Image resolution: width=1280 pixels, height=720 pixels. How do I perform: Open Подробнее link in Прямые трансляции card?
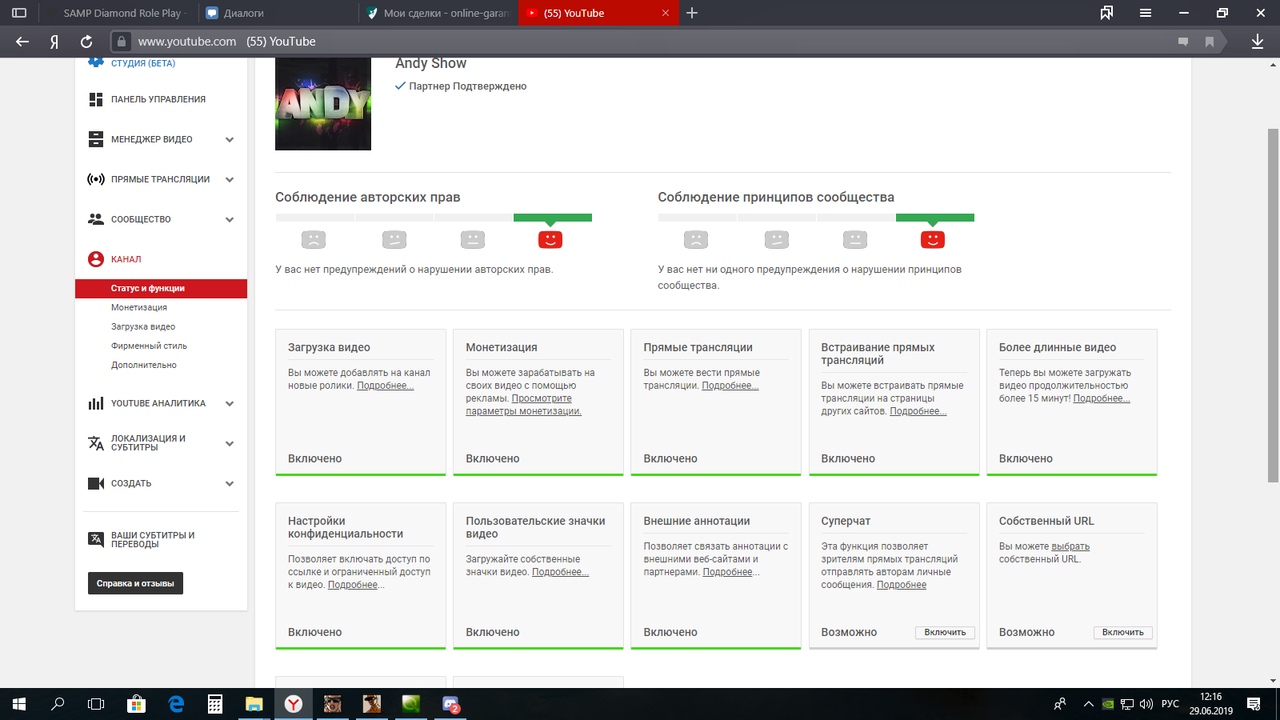click(730, 386)
